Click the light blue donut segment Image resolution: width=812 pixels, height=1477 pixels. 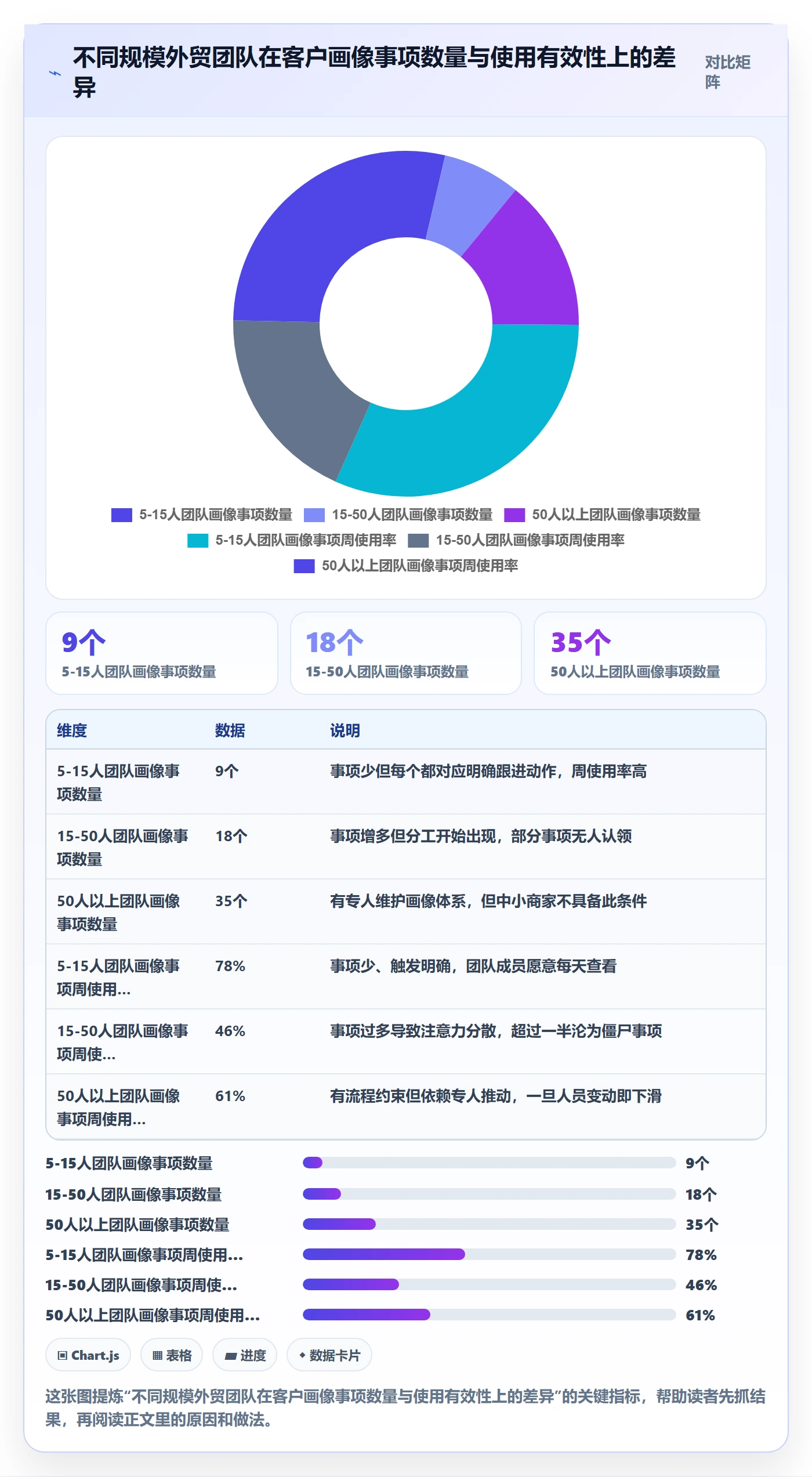(x=467, y=203)
